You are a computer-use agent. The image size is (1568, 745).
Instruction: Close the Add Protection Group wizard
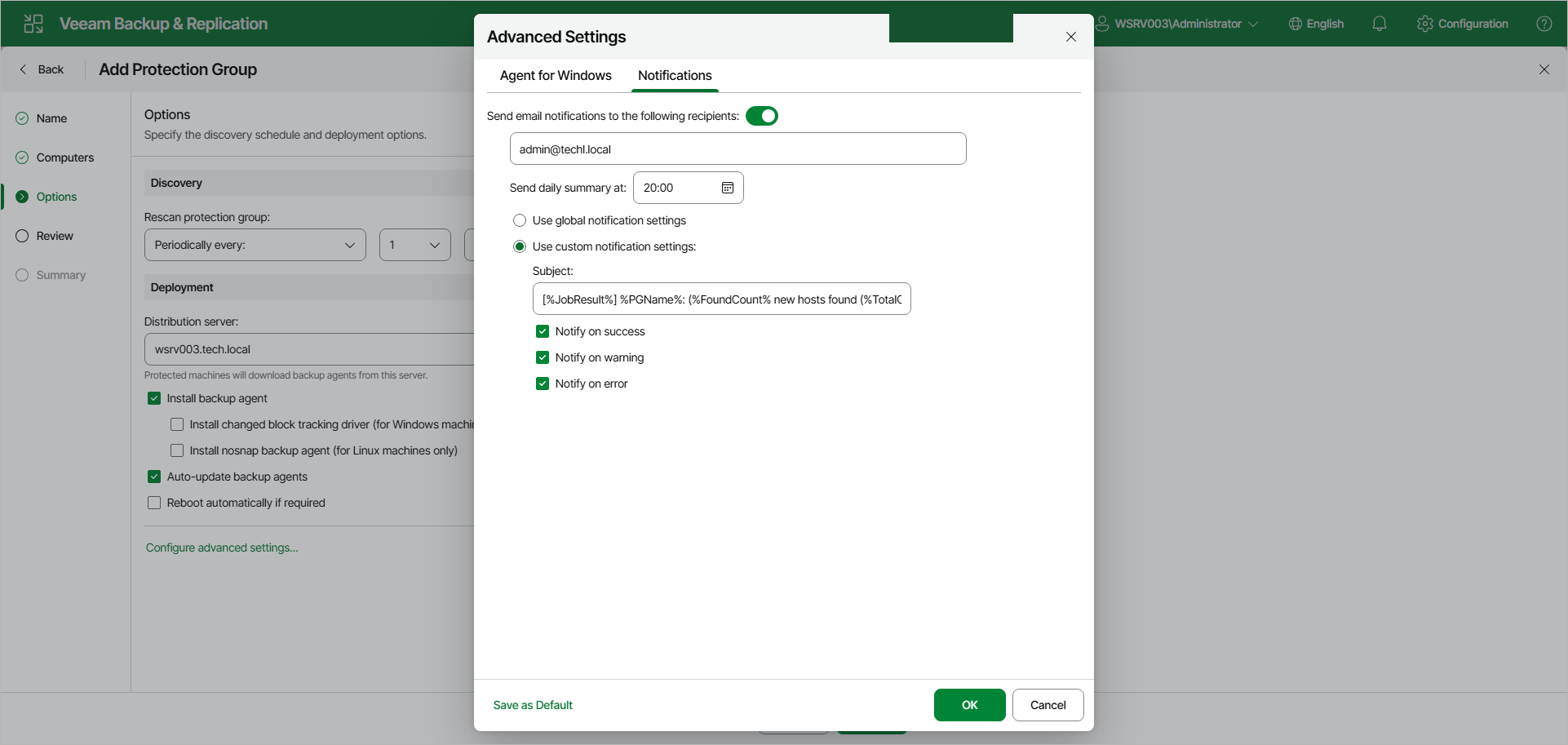(1544, 69)
